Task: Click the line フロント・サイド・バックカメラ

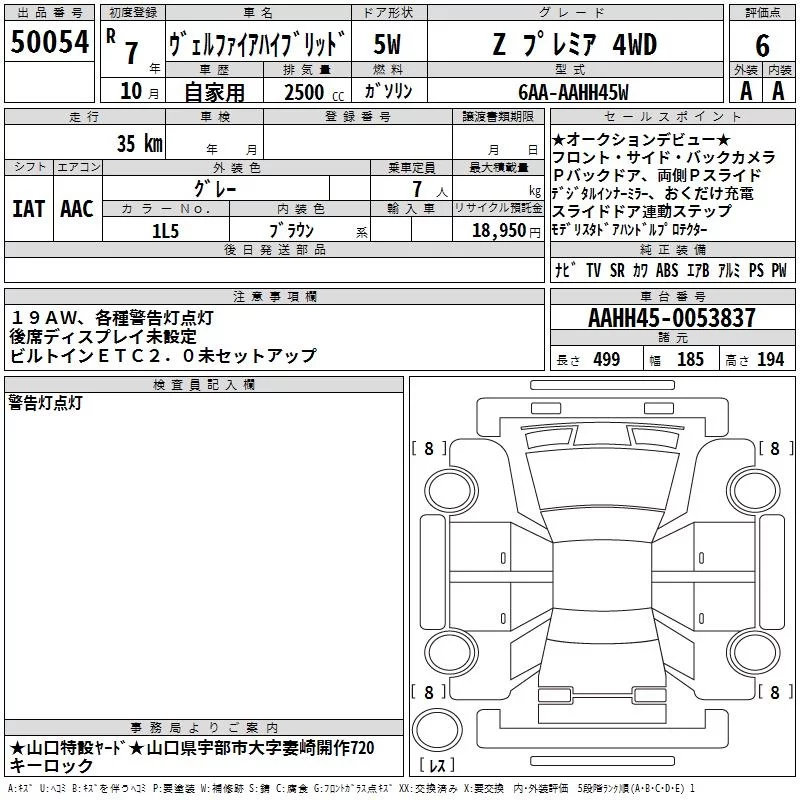Action: 664,157
